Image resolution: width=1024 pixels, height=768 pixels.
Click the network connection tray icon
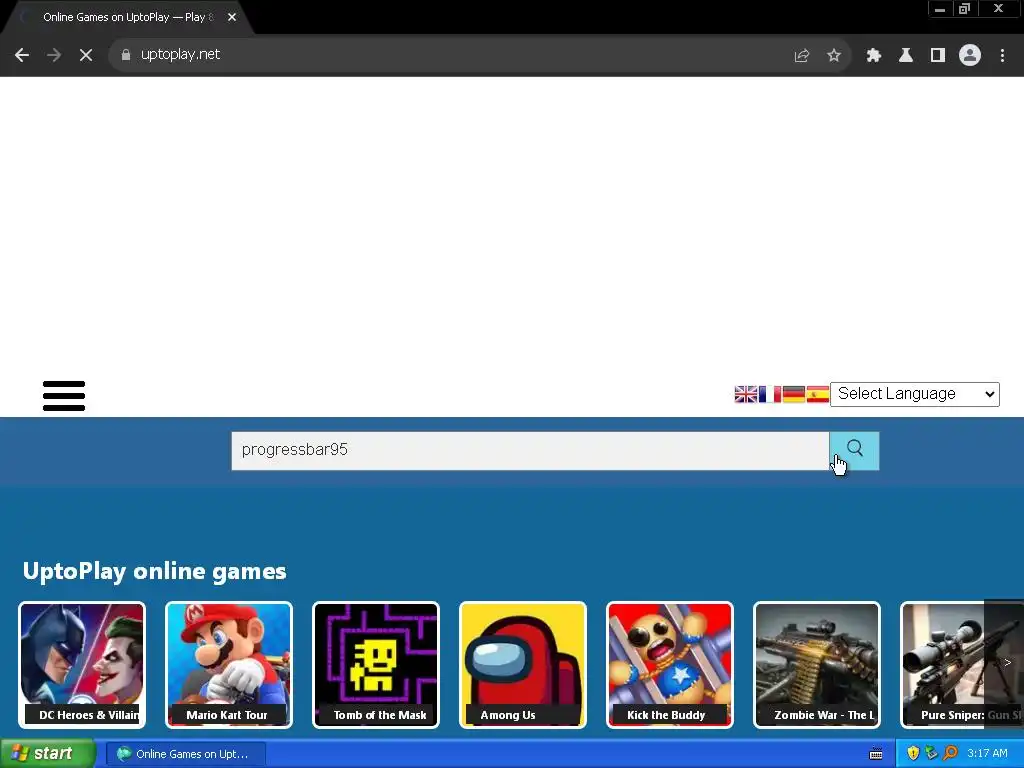(x=931, y=754)
